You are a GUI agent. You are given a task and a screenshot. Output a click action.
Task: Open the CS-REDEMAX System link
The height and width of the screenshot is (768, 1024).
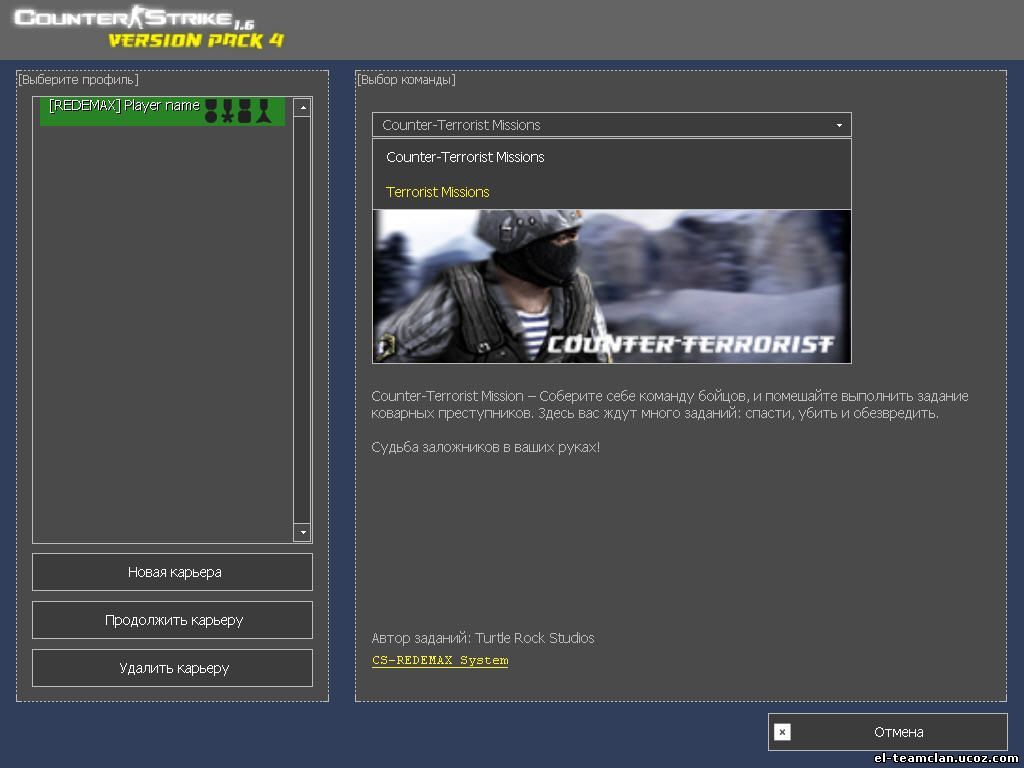pos(440,661)
